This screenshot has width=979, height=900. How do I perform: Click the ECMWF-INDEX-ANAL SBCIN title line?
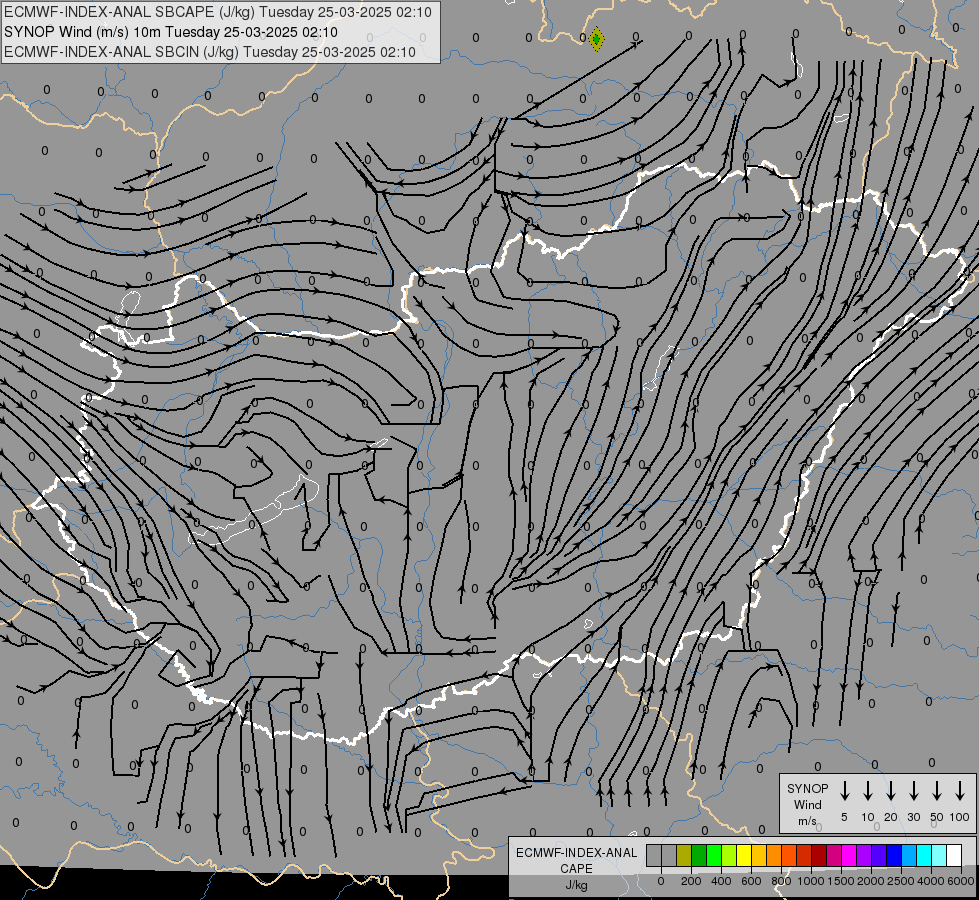pos(210,52)
